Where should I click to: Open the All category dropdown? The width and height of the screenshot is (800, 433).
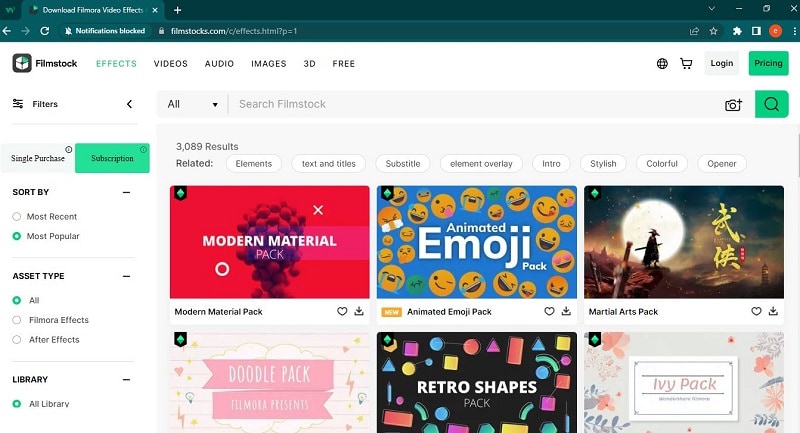coord(192,104)
